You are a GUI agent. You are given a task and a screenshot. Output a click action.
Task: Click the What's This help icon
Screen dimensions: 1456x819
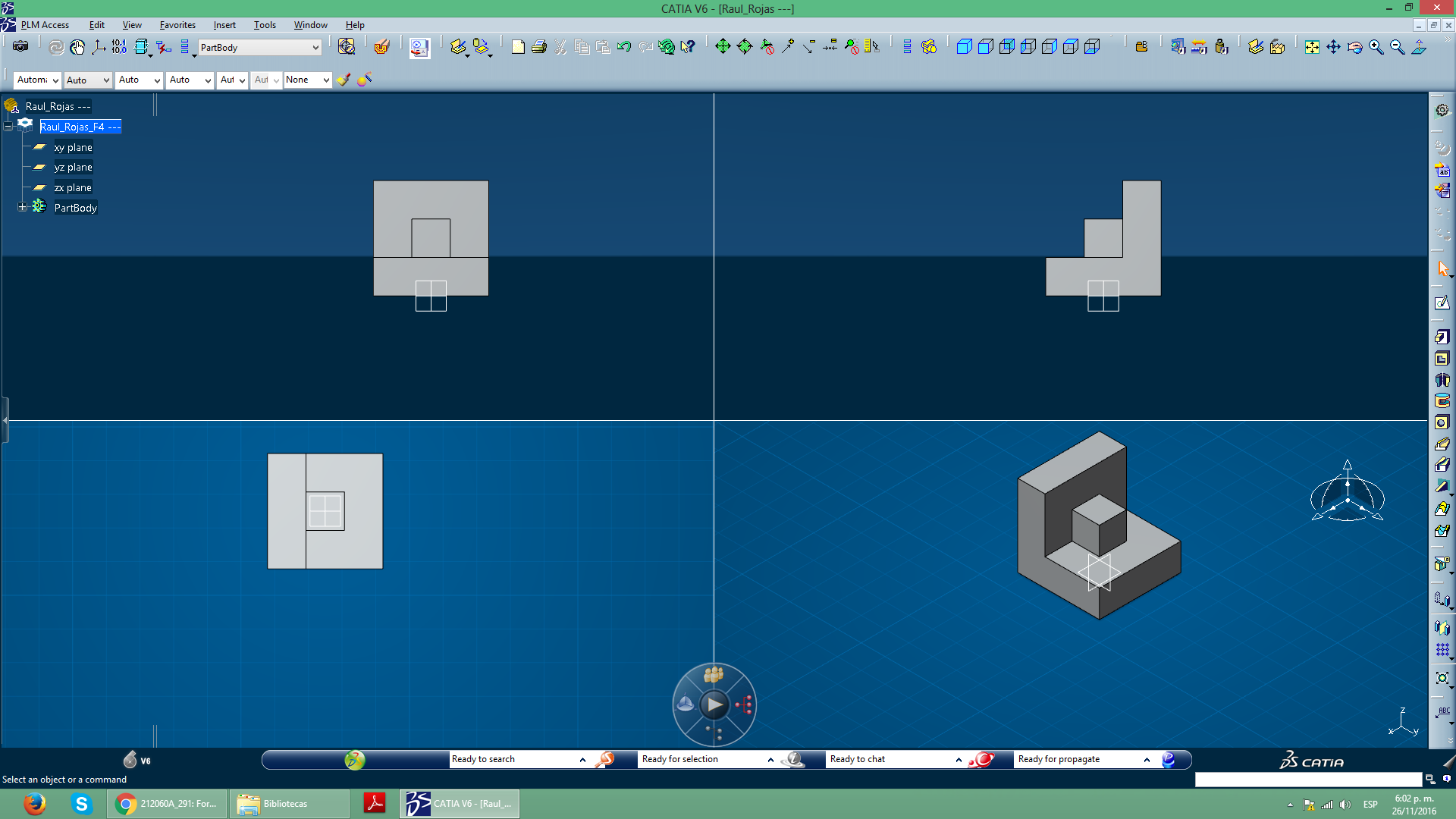pos(688,47)
